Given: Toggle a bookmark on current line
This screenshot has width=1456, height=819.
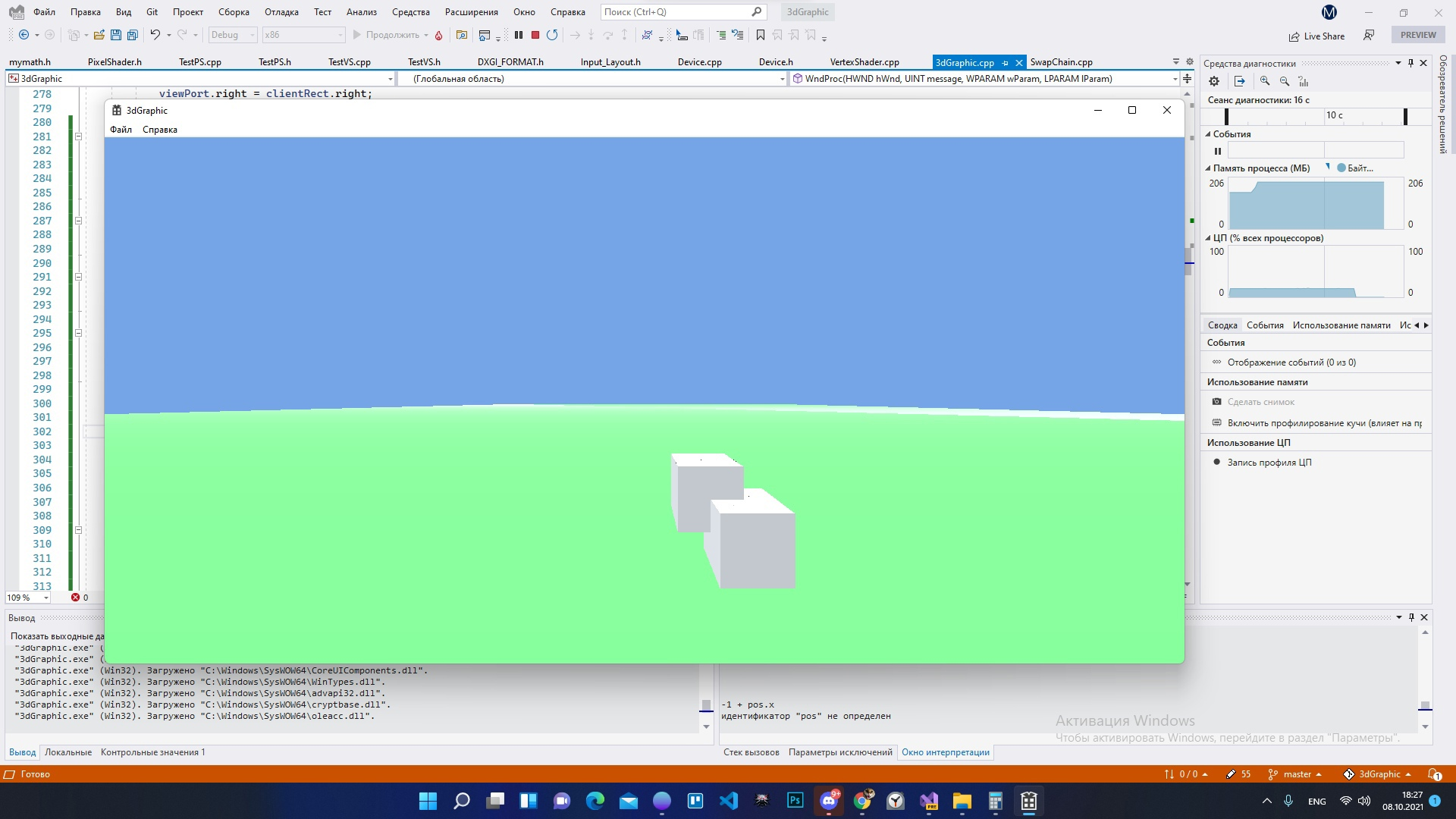Looking at the screenshot, I should pos(761,35).
